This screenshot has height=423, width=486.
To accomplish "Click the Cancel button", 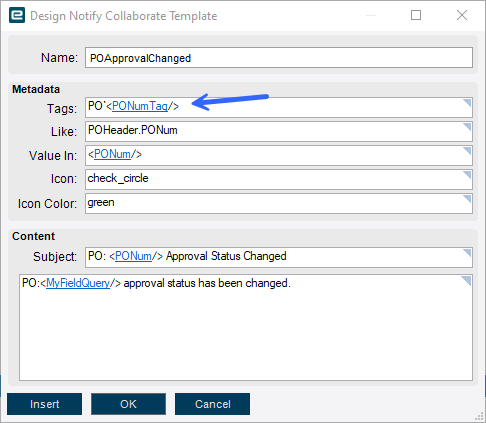I will click(212, 404).
